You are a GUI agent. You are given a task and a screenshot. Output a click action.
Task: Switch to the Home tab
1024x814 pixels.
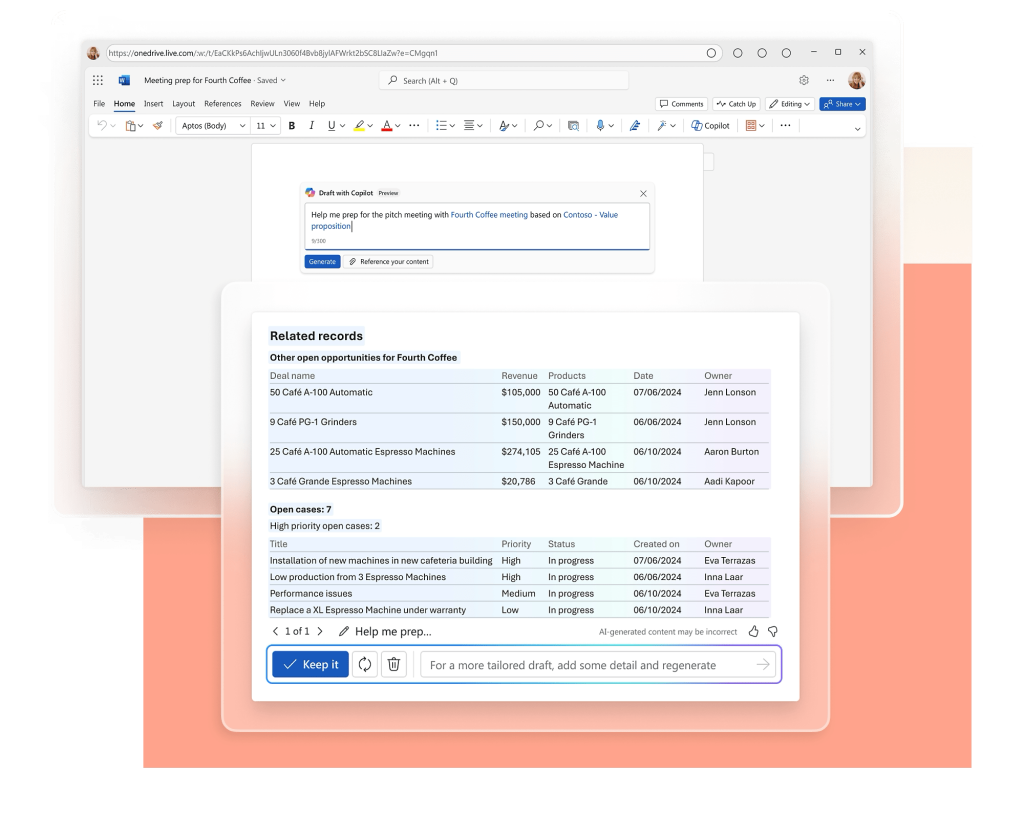(x=124, y=104)
